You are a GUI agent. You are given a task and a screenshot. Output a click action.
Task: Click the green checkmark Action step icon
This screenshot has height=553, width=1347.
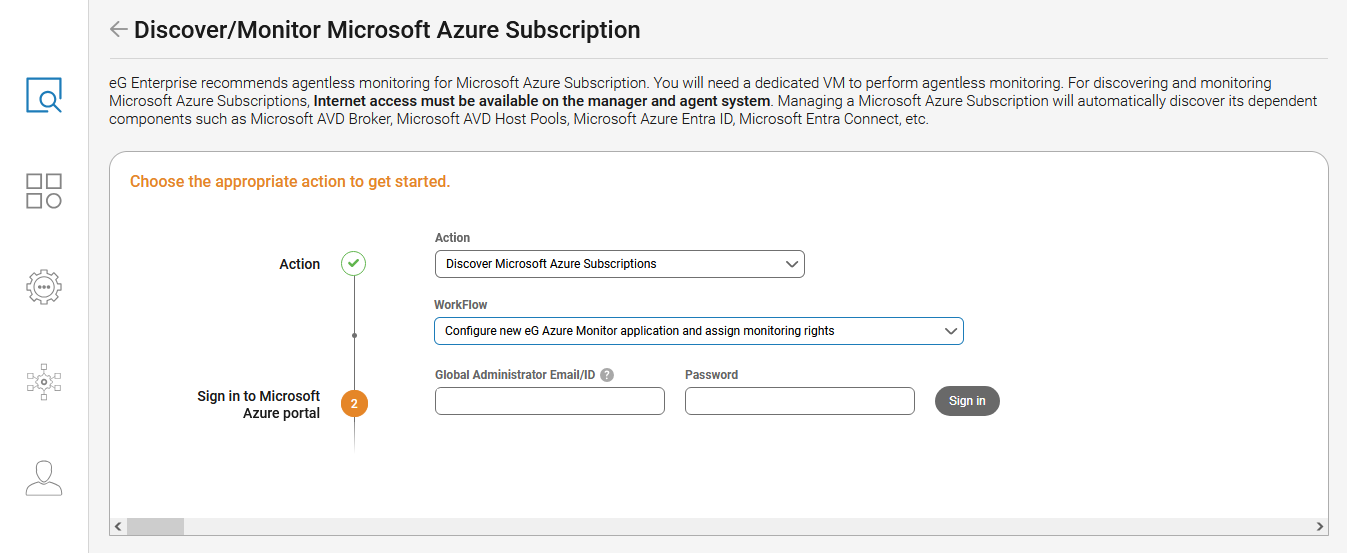[x=353, y=264]
